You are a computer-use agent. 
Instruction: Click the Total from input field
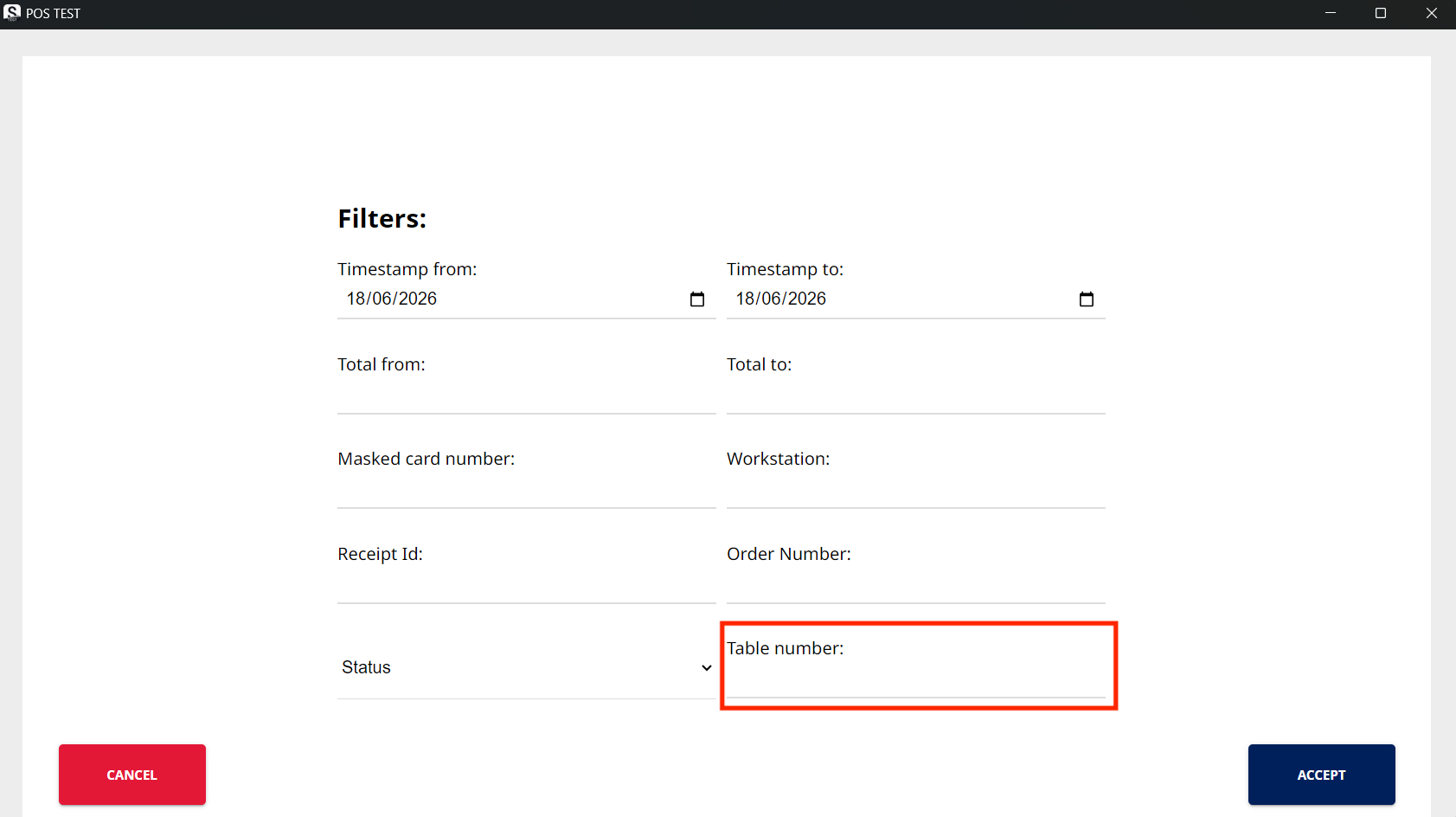click(526, 395)
